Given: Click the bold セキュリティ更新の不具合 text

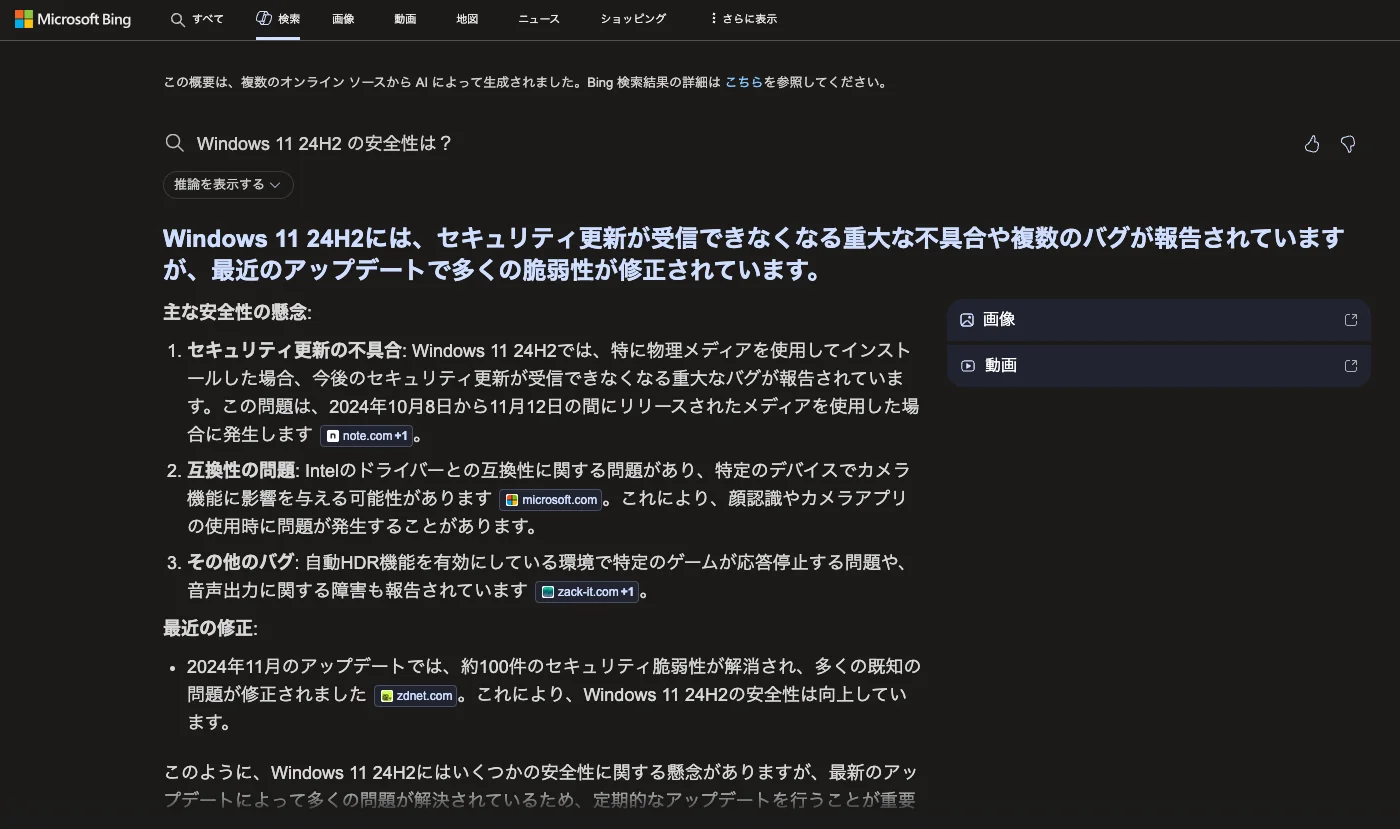Looking at the screenshot, I should (x=294, y=350).
